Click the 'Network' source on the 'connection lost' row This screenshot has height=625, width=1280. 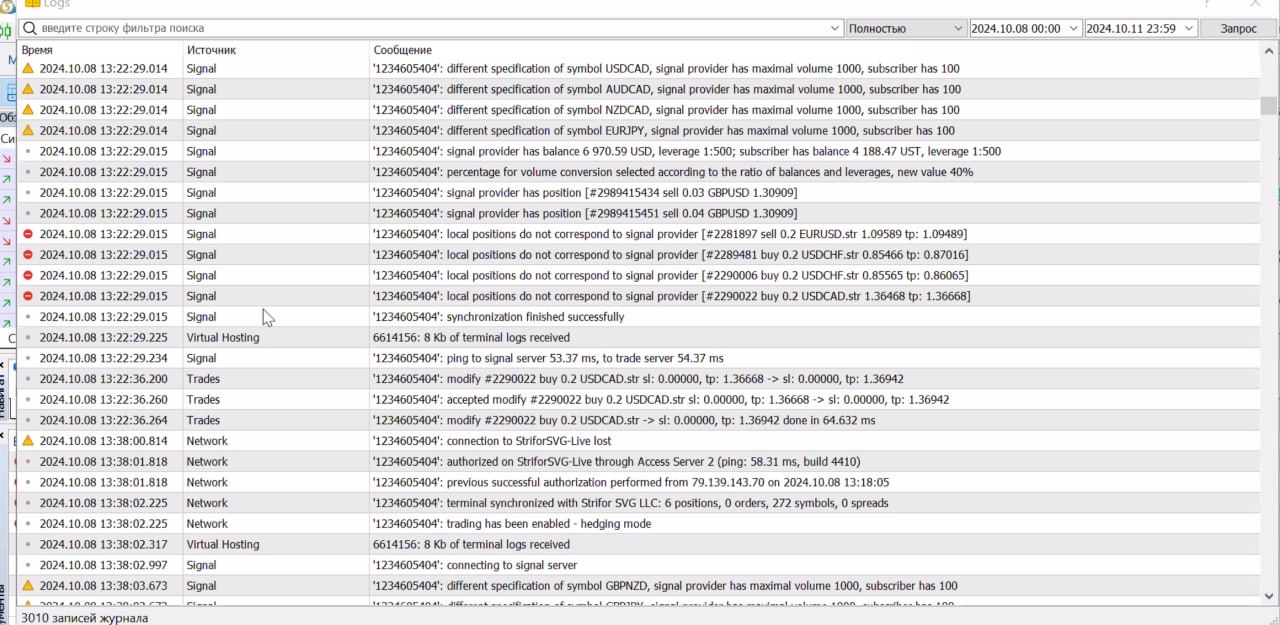point(207,441)
